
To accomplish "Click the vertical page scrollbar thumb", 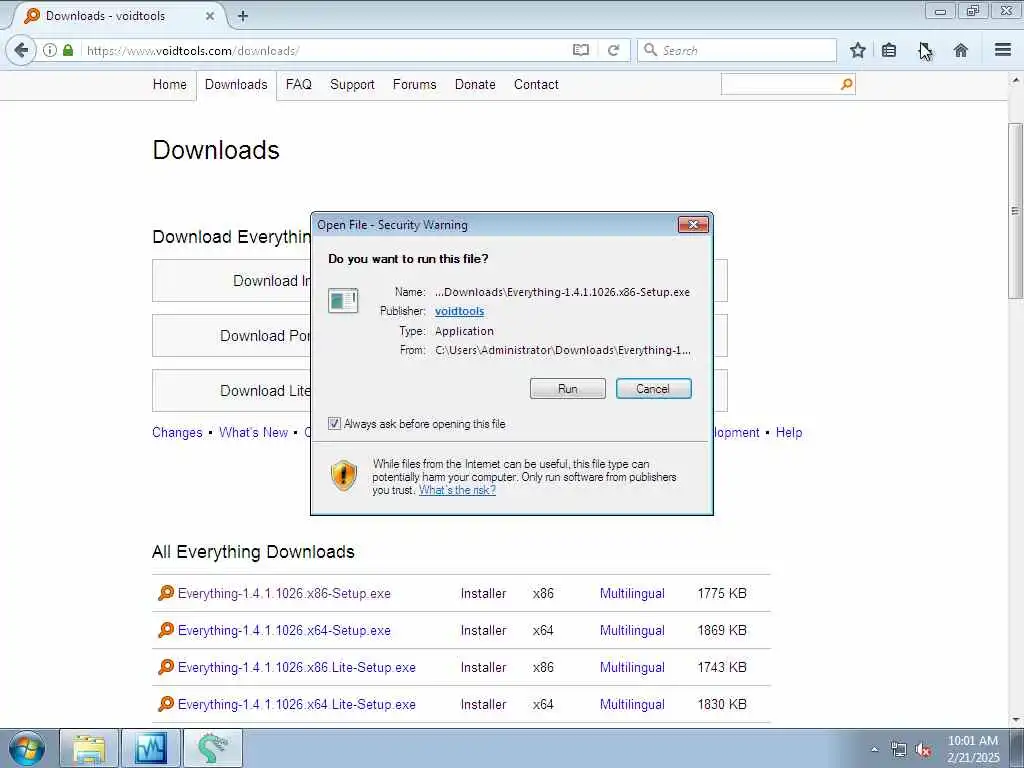I will [x=1016, y=210].
